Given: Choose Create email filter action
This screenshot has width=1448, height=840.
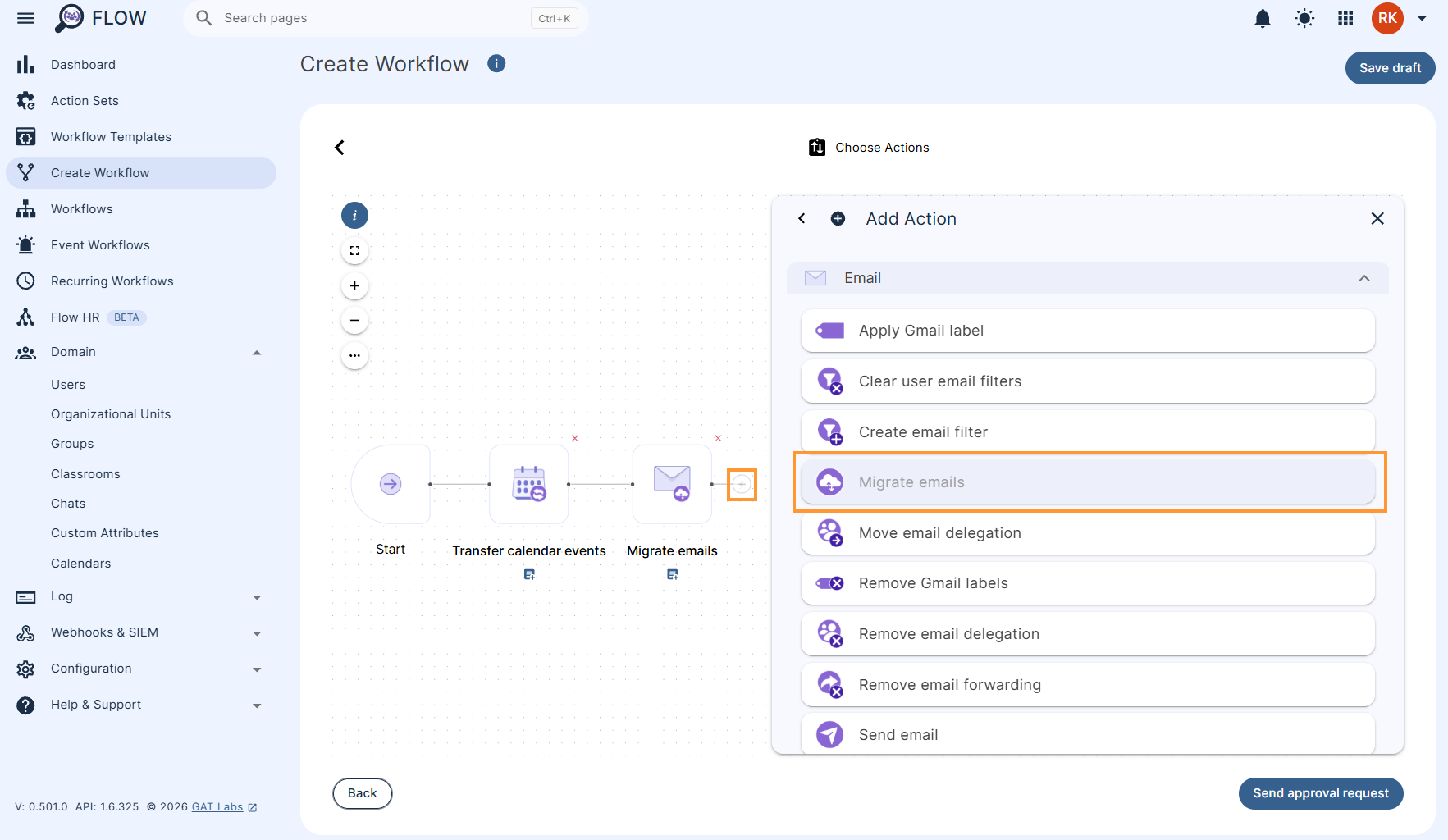Looking at the screenshot, I should click(1088, 431).
